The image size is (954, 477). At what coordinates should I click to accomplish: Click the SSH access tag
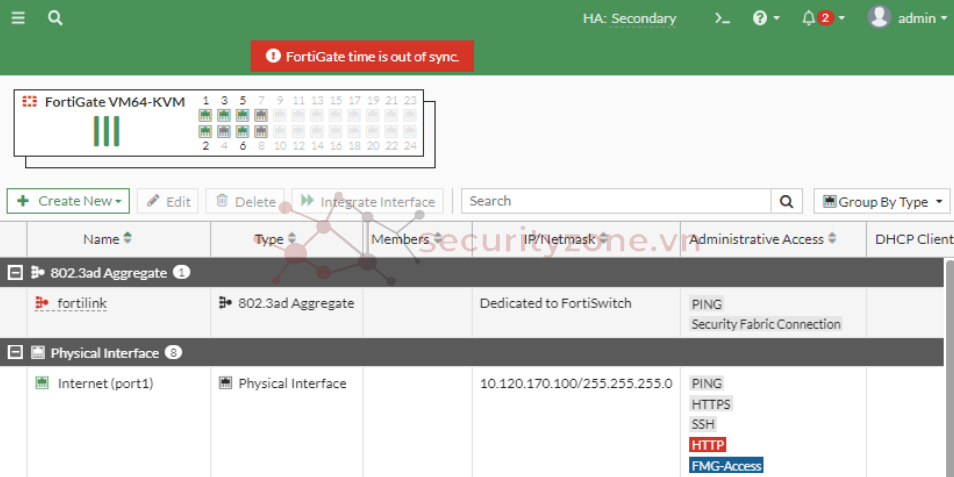coord(703,424)
